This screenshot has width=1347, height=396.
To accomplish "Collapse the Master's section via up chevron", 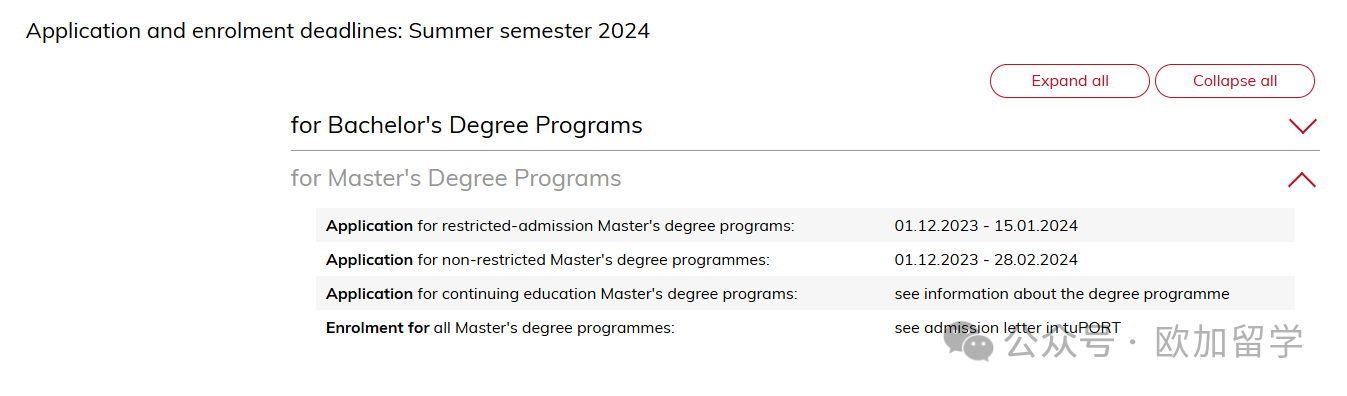I will (1302, 180).
